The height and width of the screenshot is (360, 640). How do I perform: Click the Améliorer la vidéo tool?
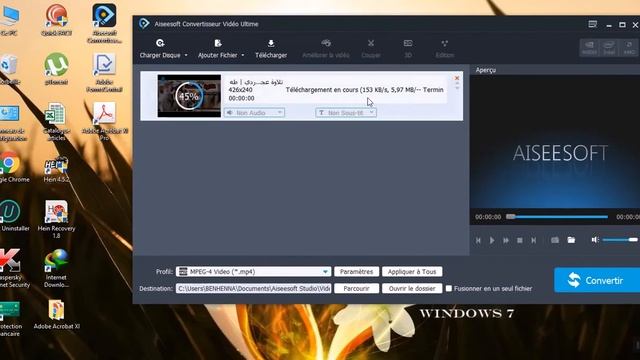(x=326, y=49)
